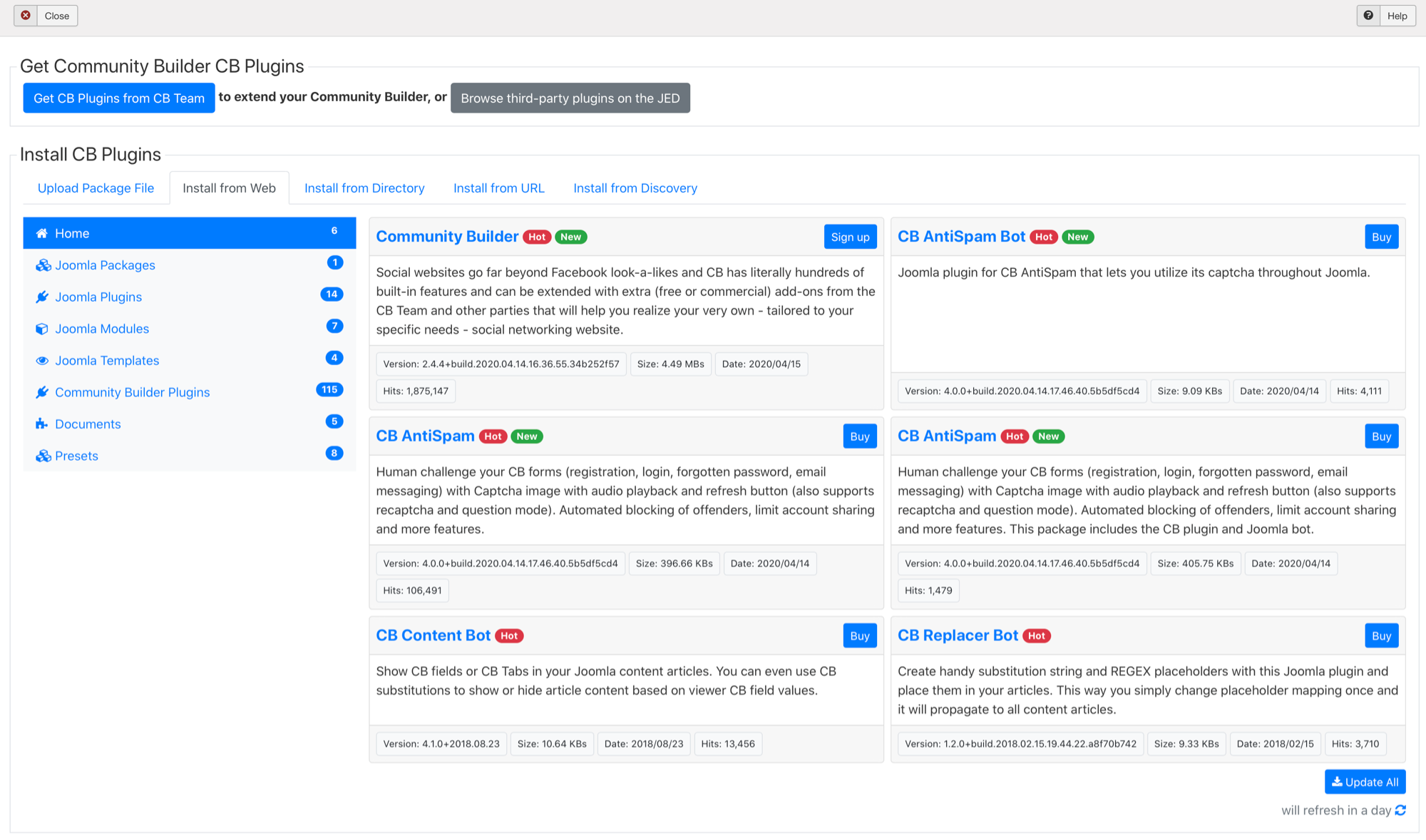Viewport: 1426px width, 840px height.
Task: Open the Install from Discovery tab
Action: [635, 188]
